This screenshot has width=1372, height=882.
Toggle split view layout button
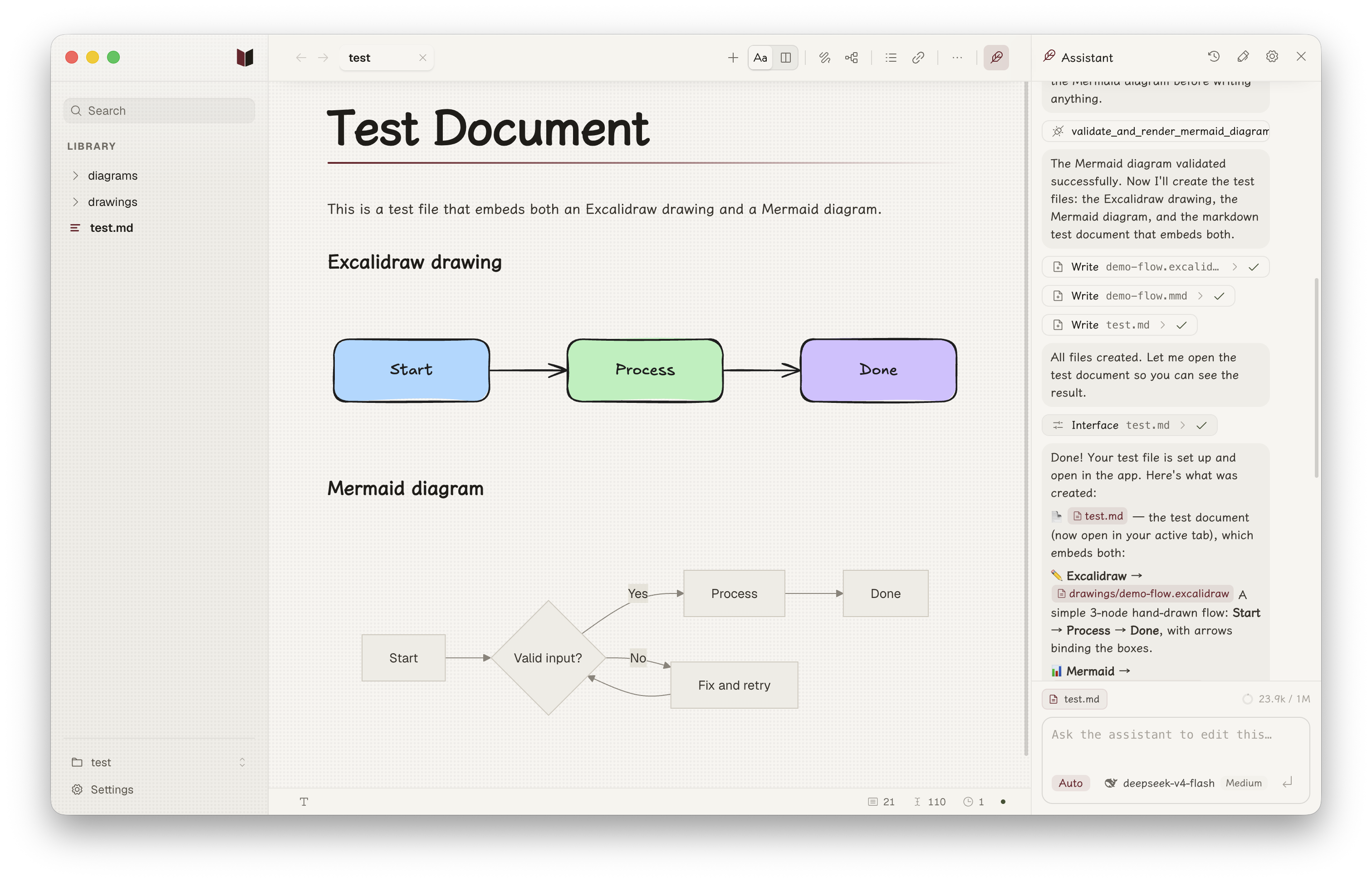786,57
